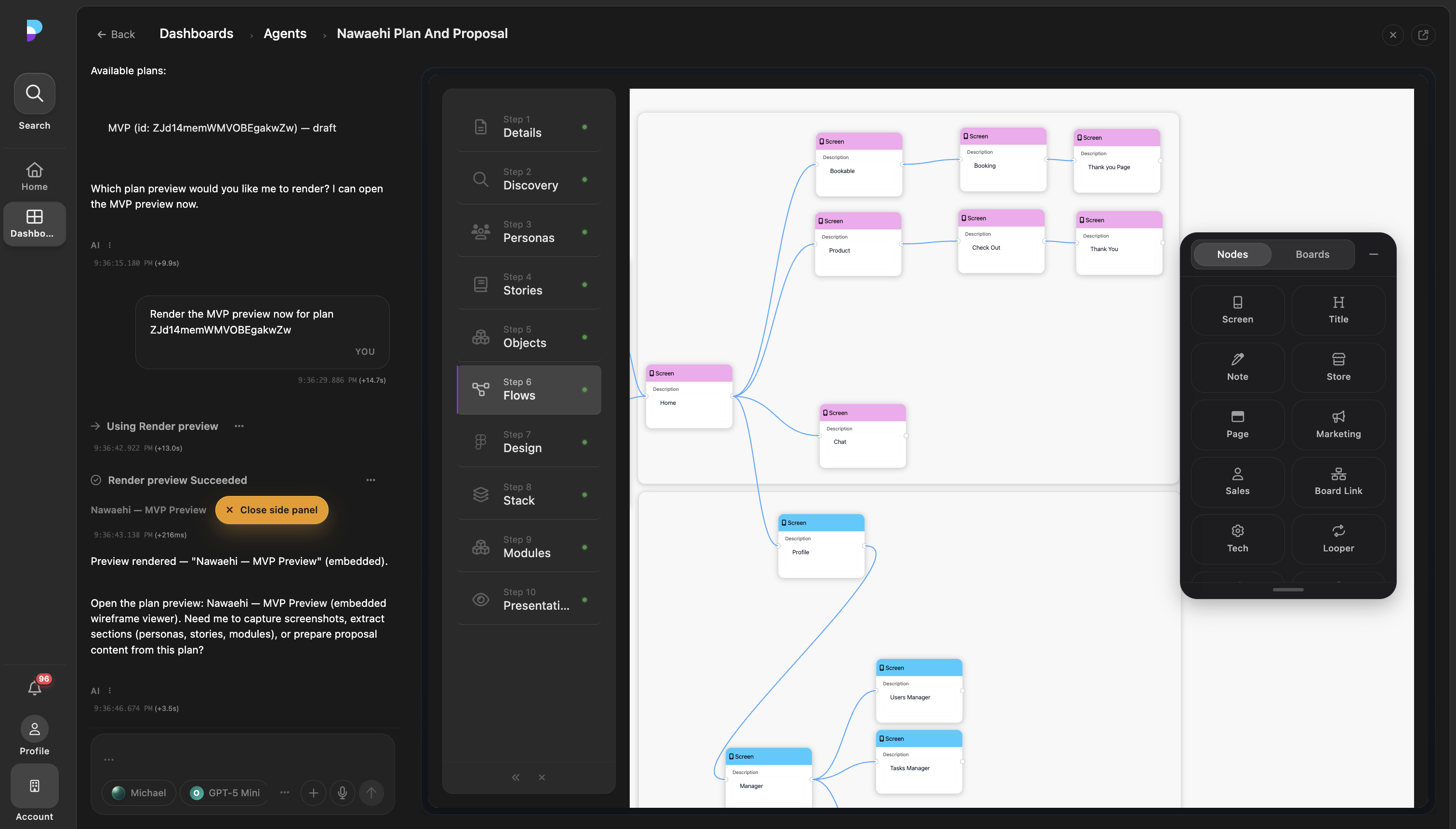Go to Dashboards breadcrumb

[x=196, y=34]
